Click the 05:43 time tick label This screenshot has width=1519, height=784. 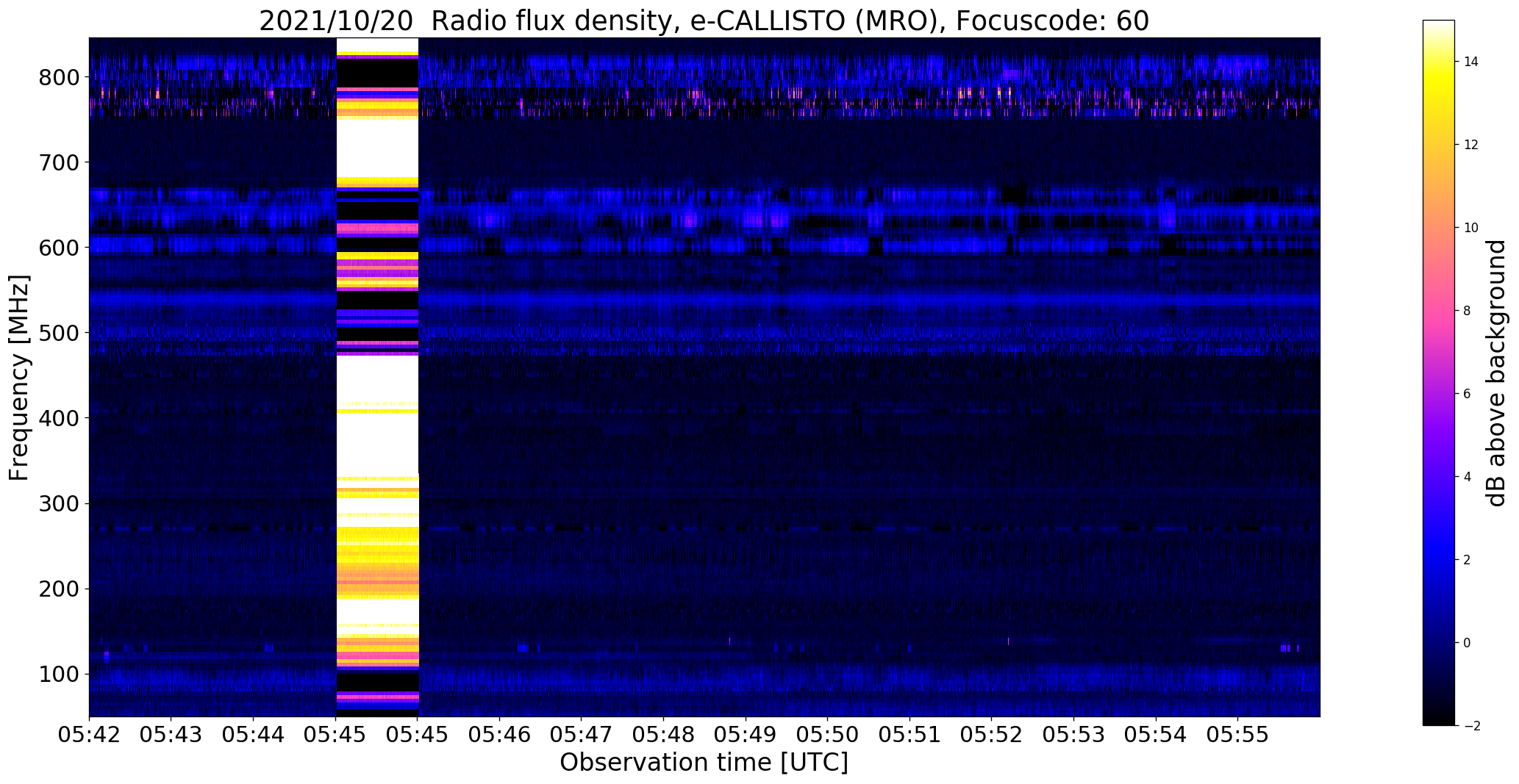pyautogui.click(x=171, y=735)
